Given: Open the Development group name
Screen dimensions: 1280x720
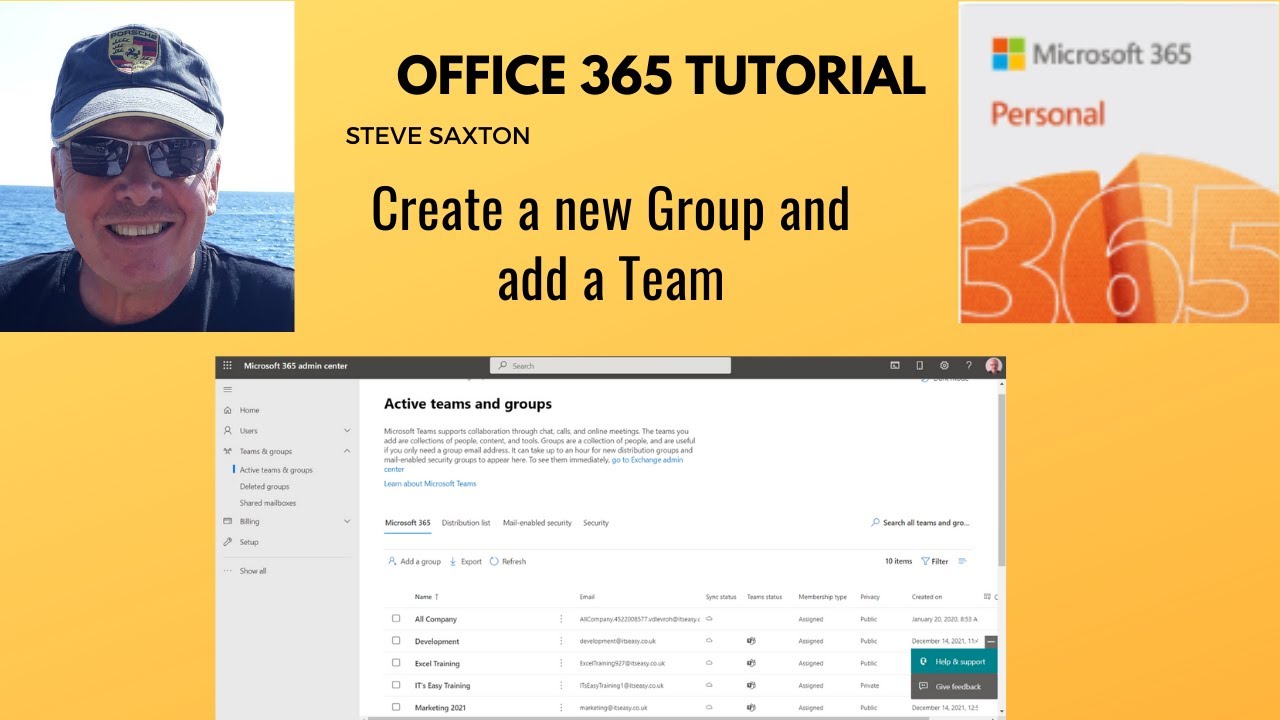Looking at the screenshot, I should pyautogui.click(x=437, y=642).
